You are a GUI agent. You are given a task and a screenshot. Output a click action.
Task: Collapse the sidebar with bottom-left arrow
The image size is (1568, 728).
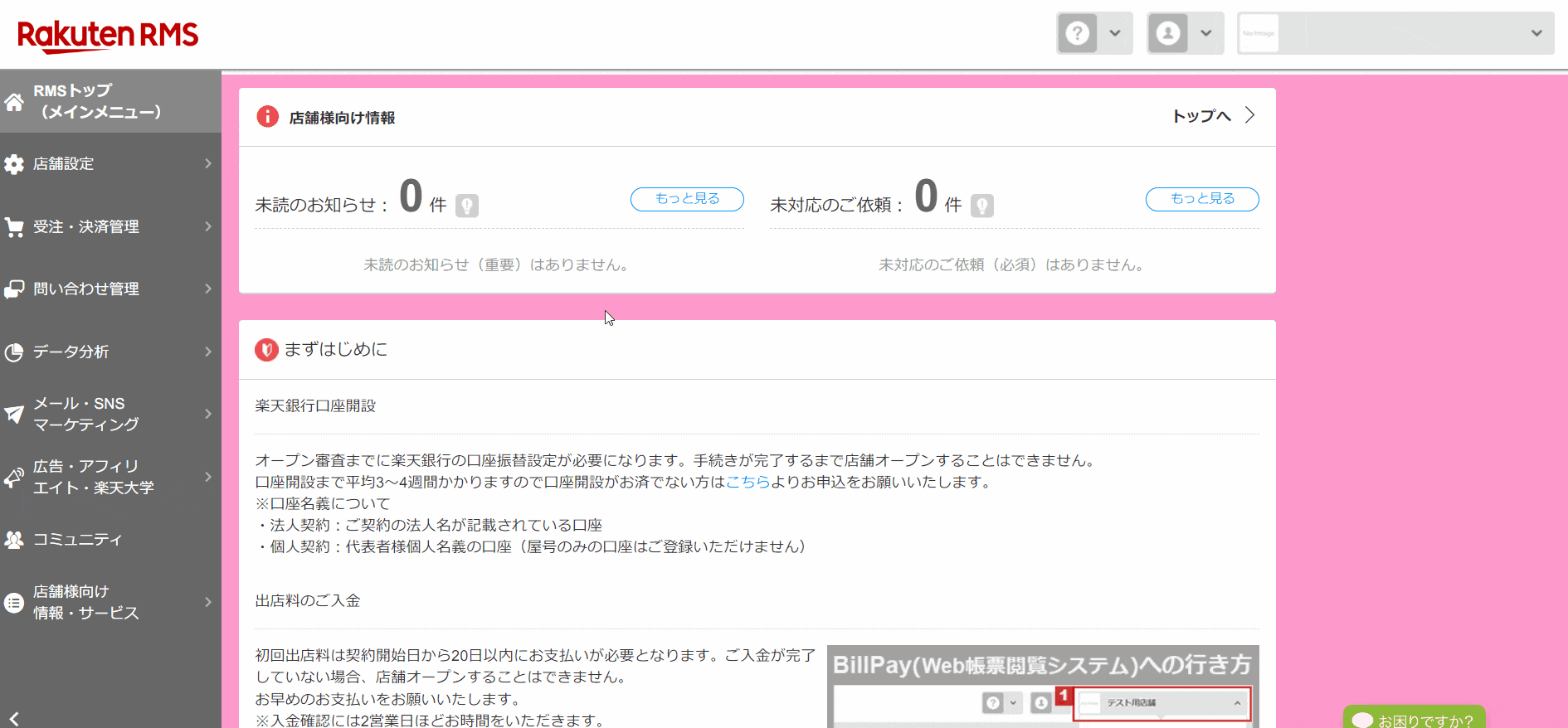click(14, 718)
